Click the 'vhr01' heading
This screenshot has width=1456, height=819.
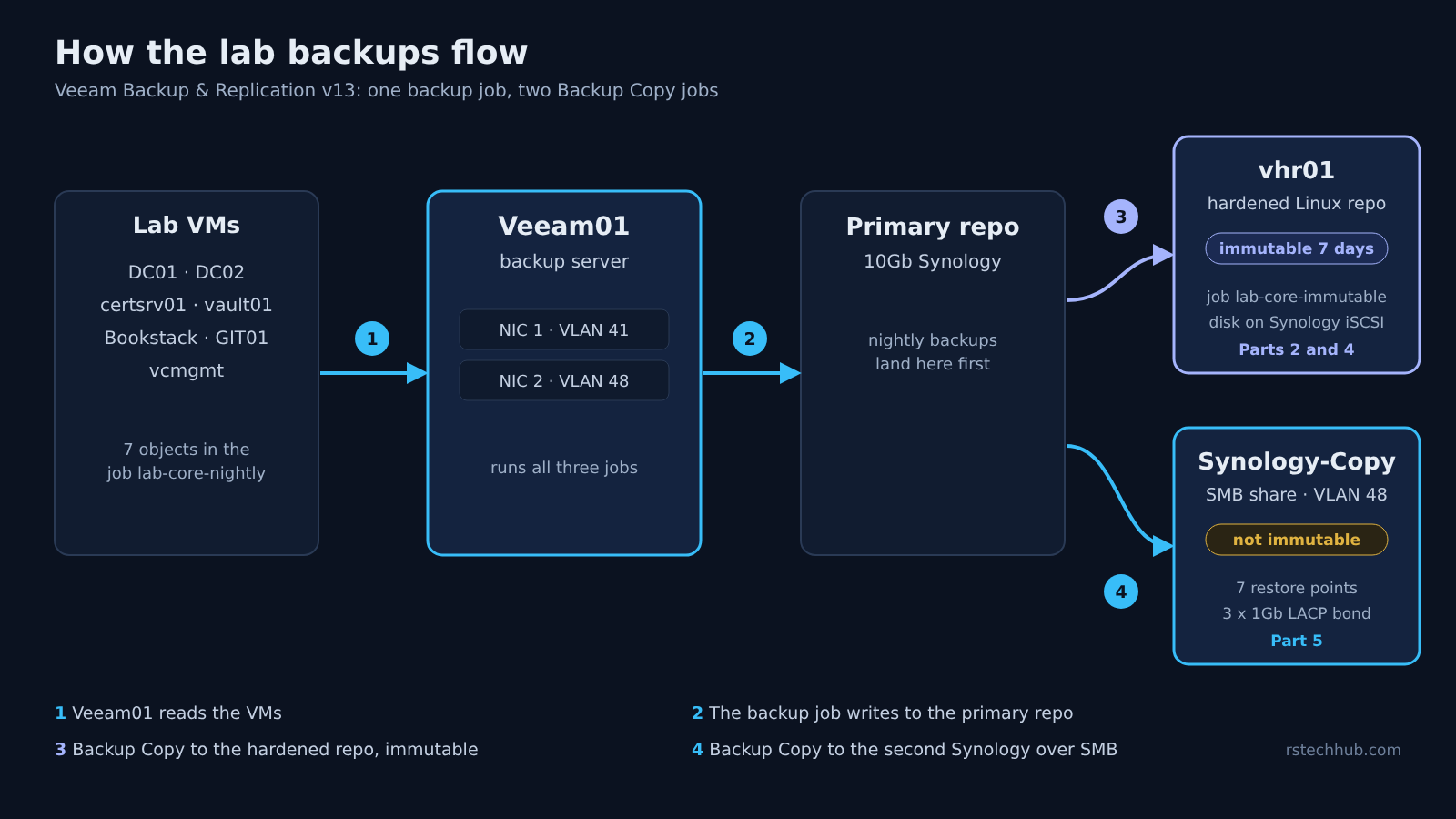point(1297,170)
